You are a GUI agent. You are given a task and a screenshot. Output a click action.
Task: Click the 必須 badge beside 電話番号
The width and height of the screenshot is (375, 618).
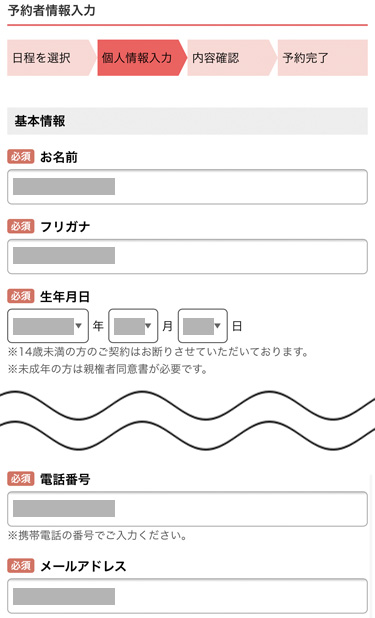coord(21,479)
